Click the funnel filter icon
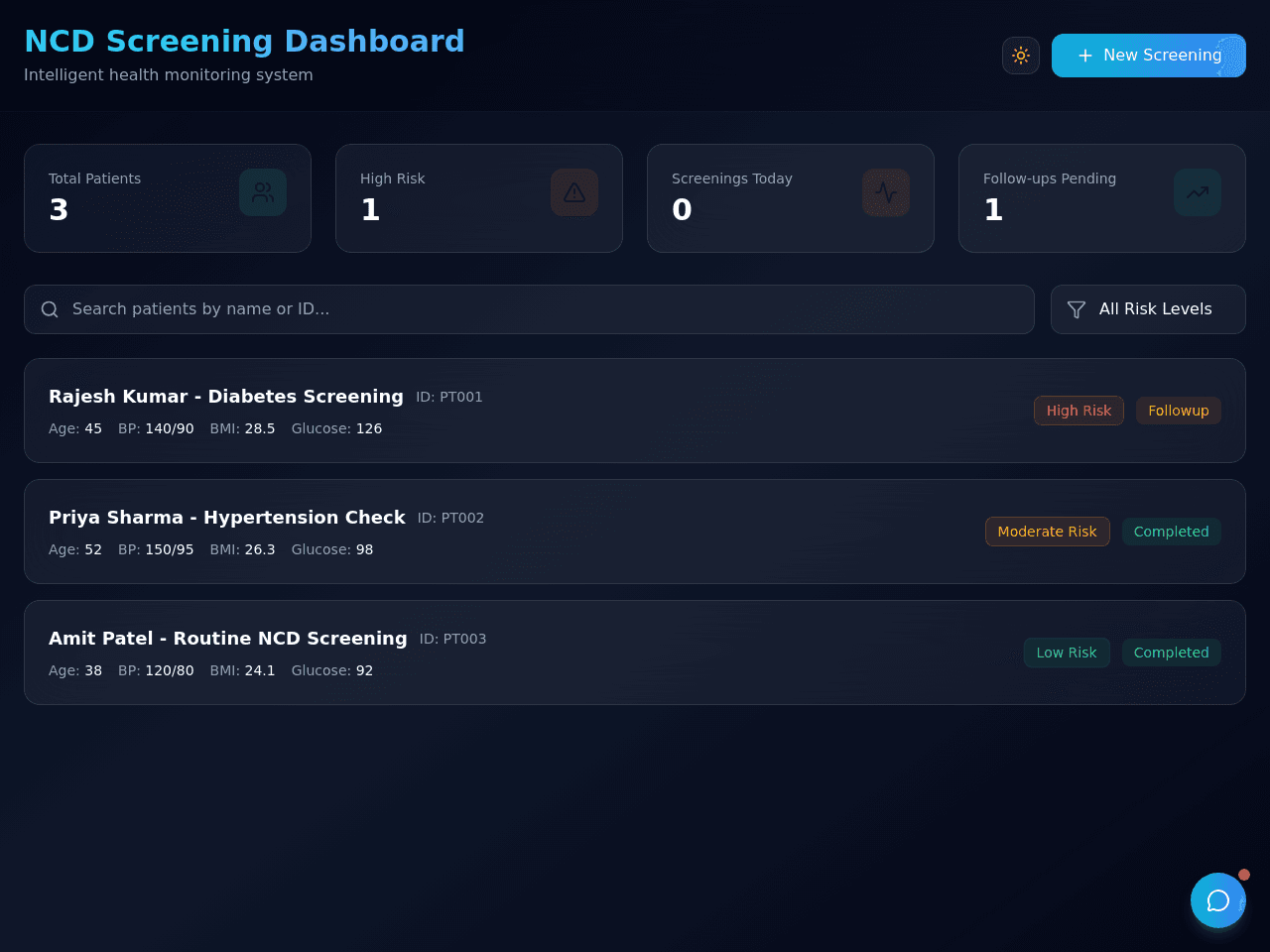The width and height of the screenshot is (1270, 952). tap(1077, 309)
